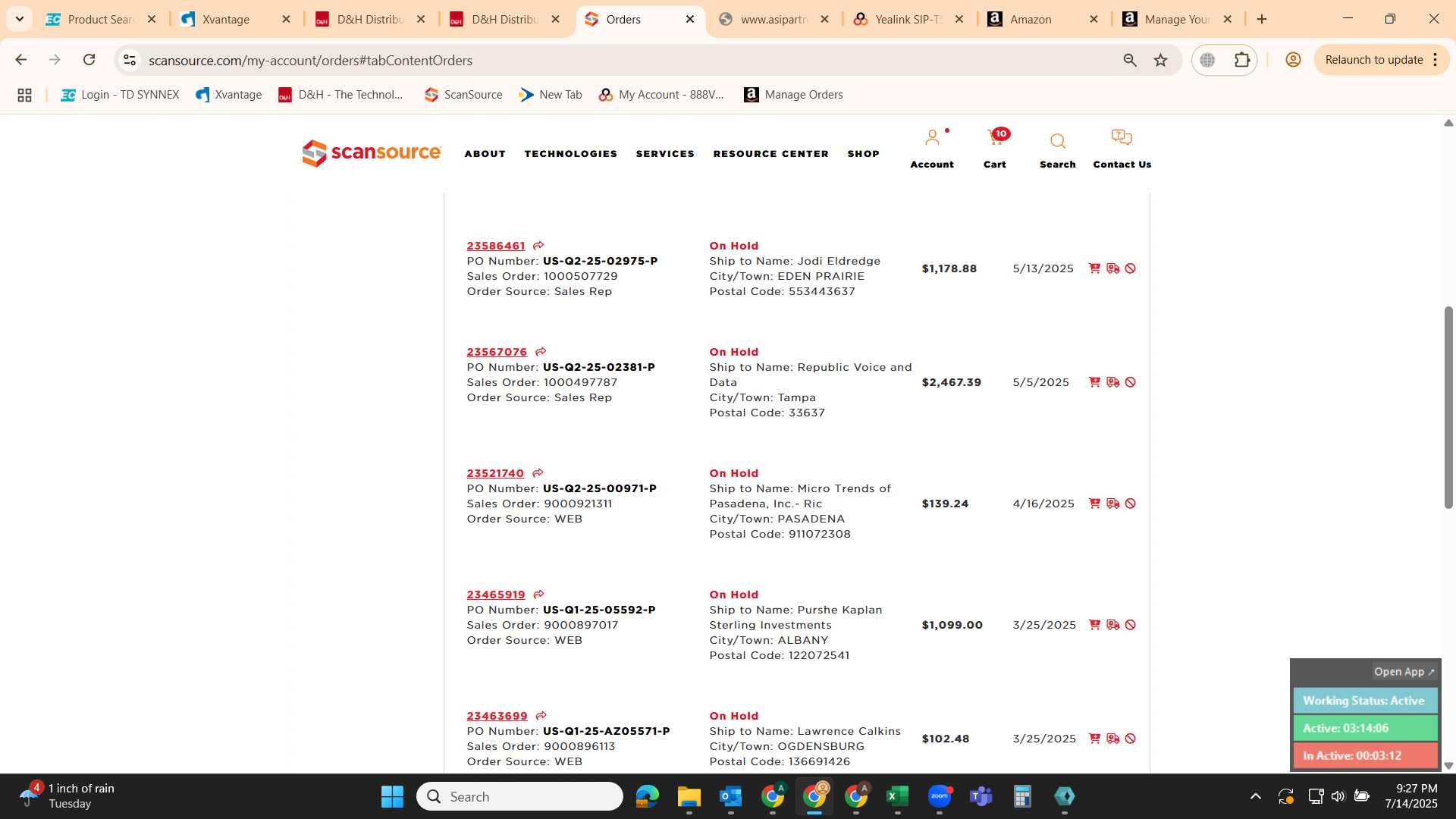The image size is (1456, 819).
Task: Switch to the Amazon browser tab
Action: [x=1043, y=19]
